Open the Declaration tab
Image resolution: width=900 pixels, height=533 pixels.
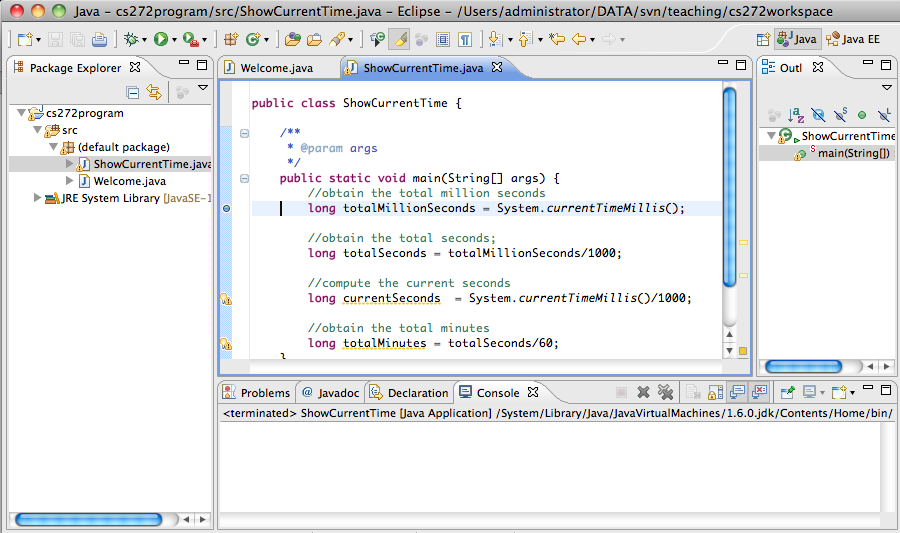click(x=409, y=393)
